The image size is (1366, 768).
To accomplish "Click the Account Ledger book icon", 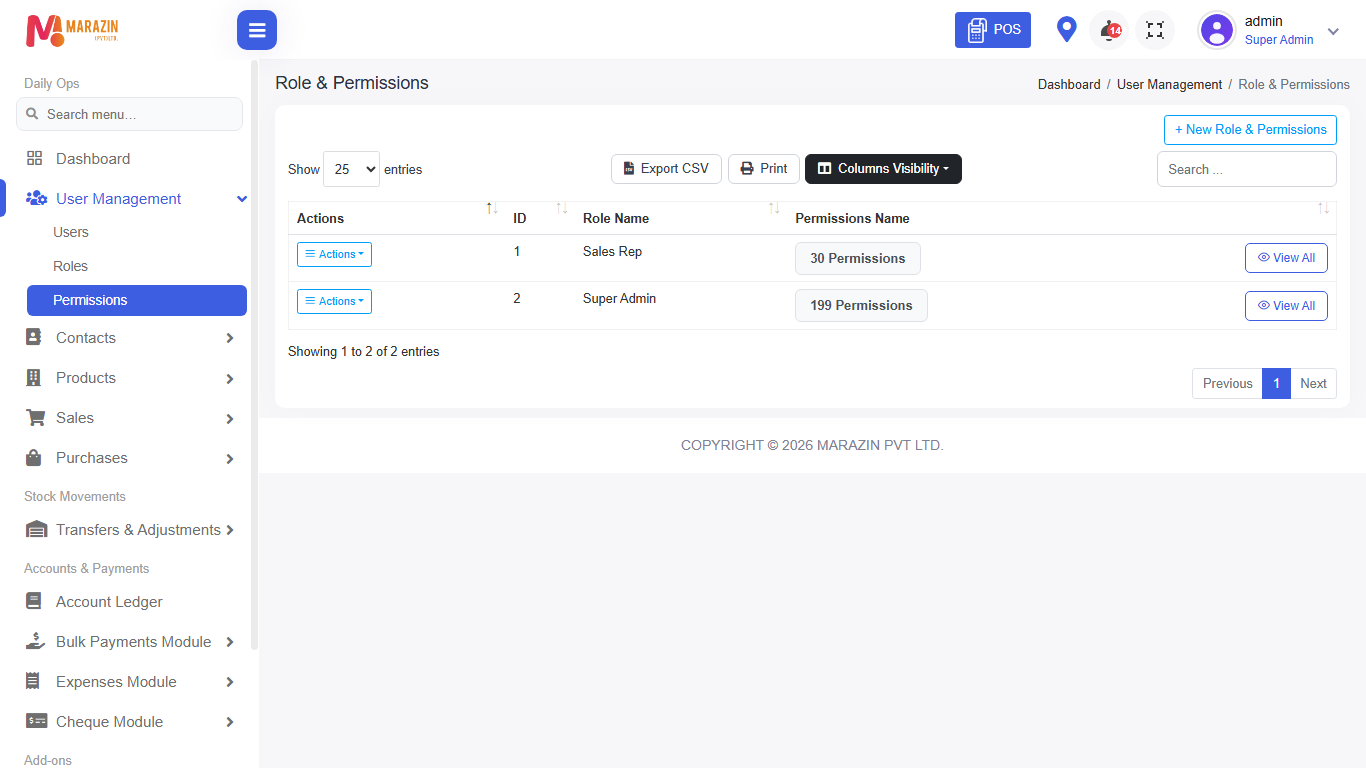I will point(34,602).
